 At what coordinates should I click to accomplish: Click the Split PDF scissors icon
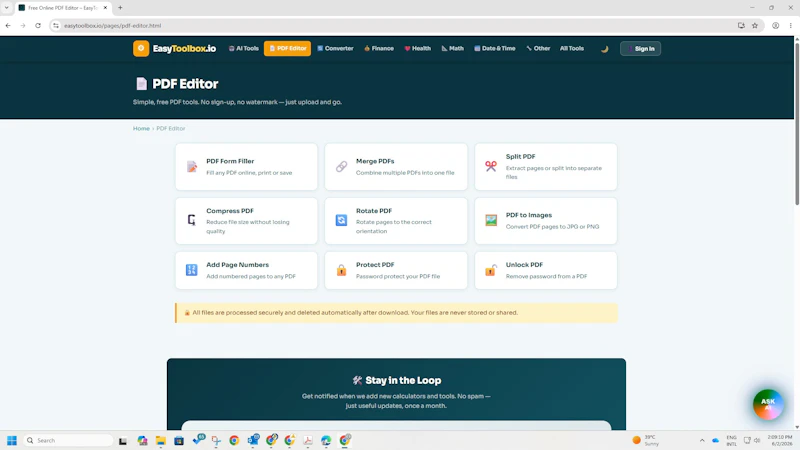[x=491, y=166]
